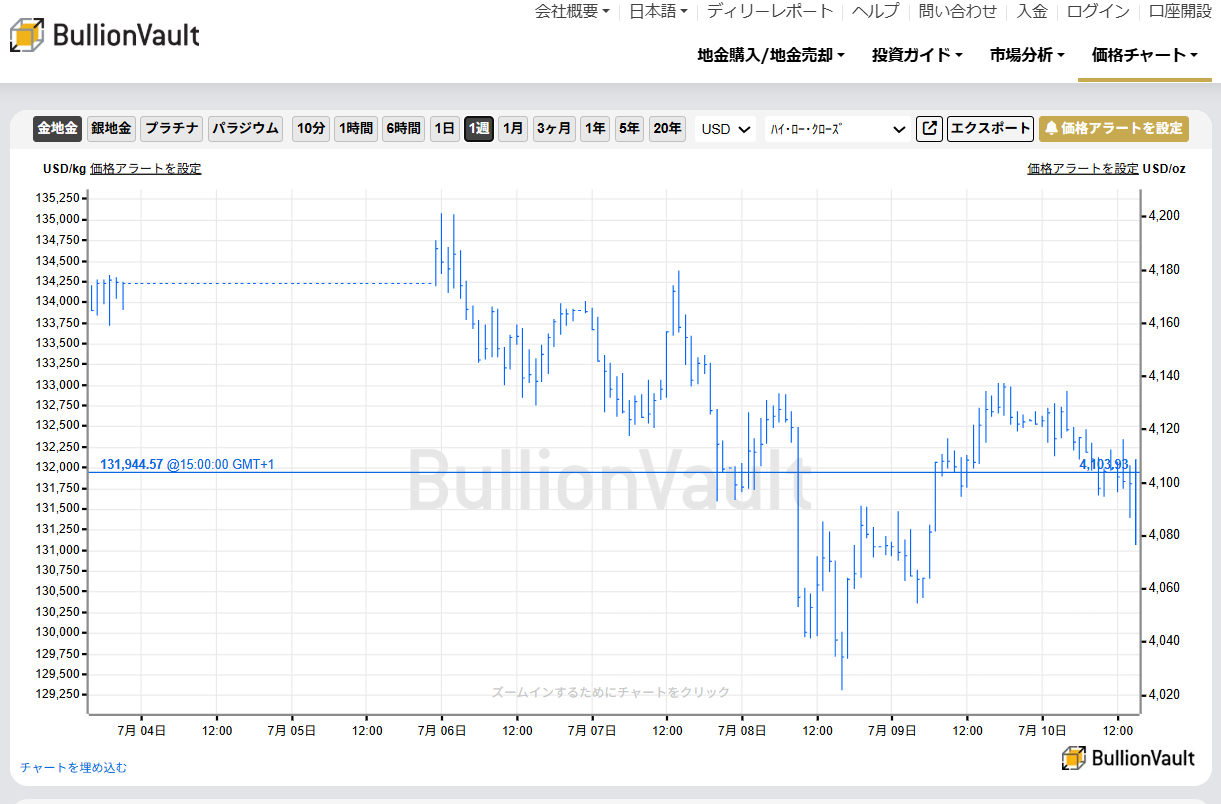Click 7月 10日 date on x-axis
The image size is (1221, 804).
[x=1042, y=731]
